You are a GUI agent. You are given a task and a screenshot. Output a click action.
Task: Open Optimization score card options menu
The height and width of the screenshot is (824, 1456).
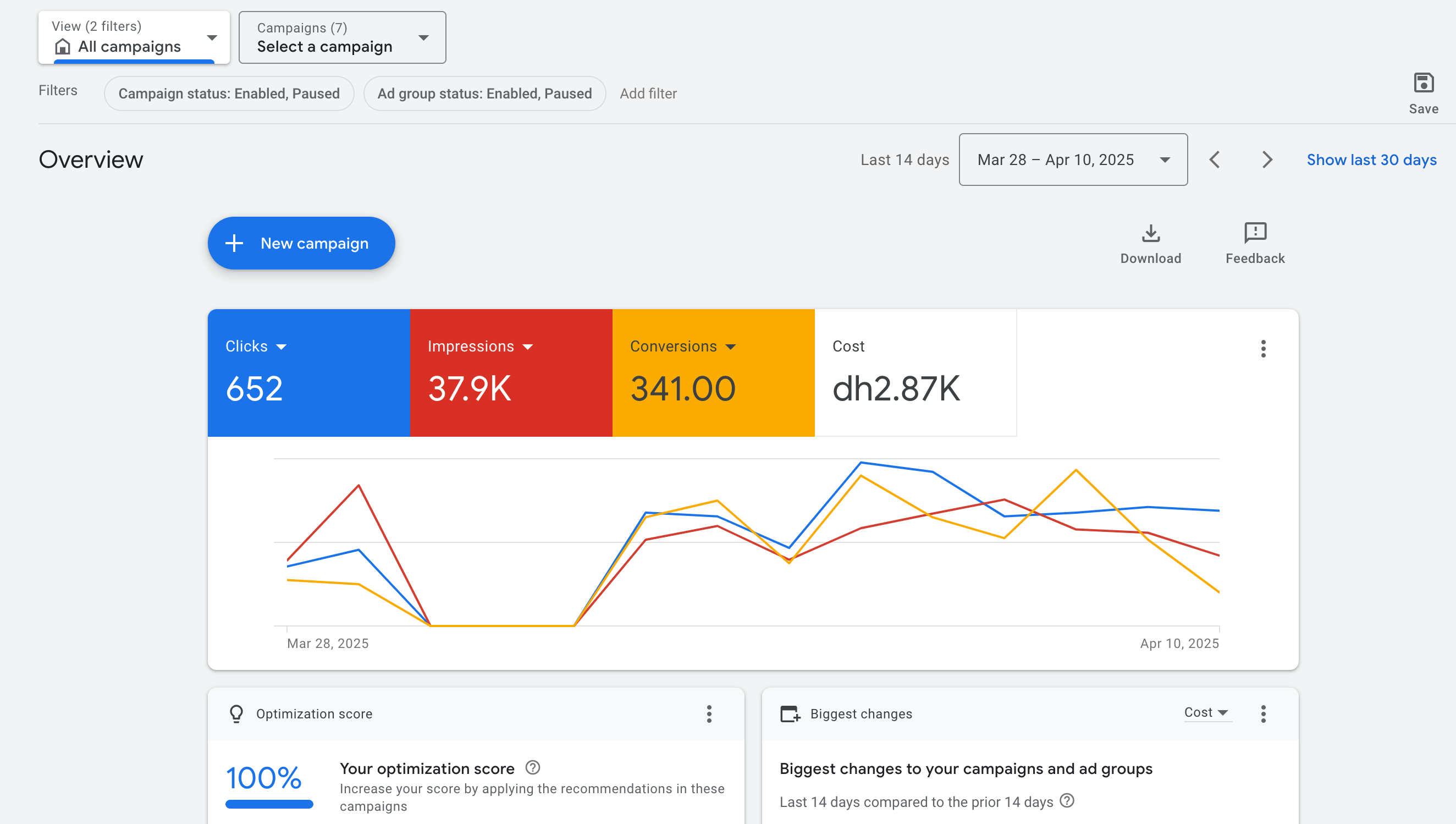[x=709, y=713]
